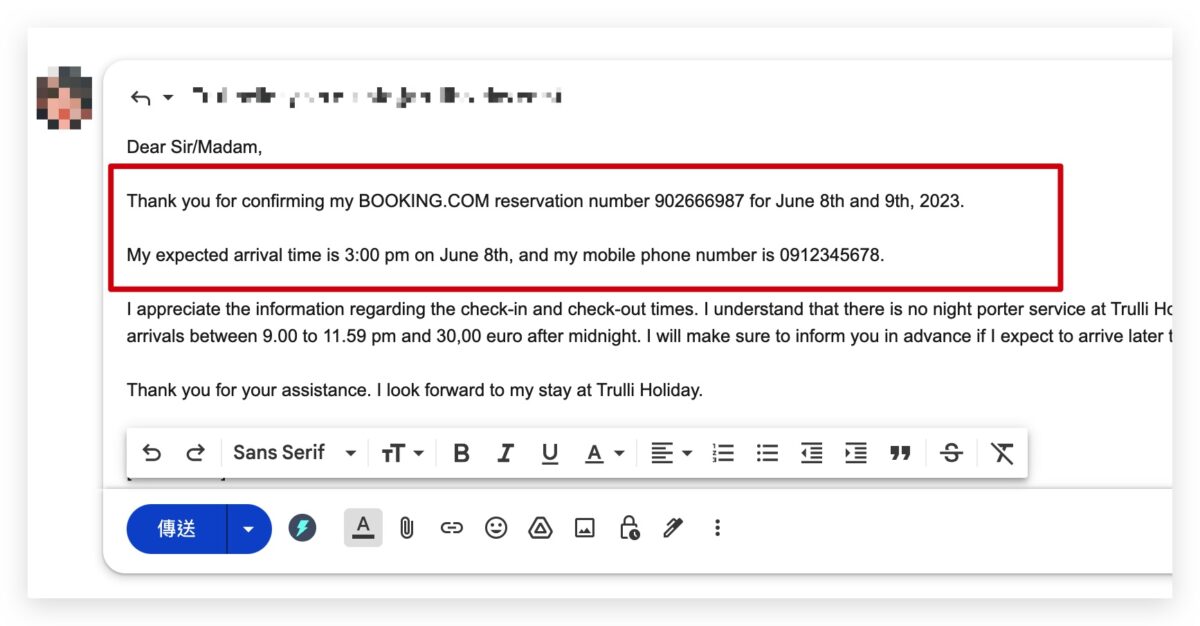The height and width of the screenshot is (626, 1200).
Task: Click the line containing reservation number 902666987
Action: [546, 201]
